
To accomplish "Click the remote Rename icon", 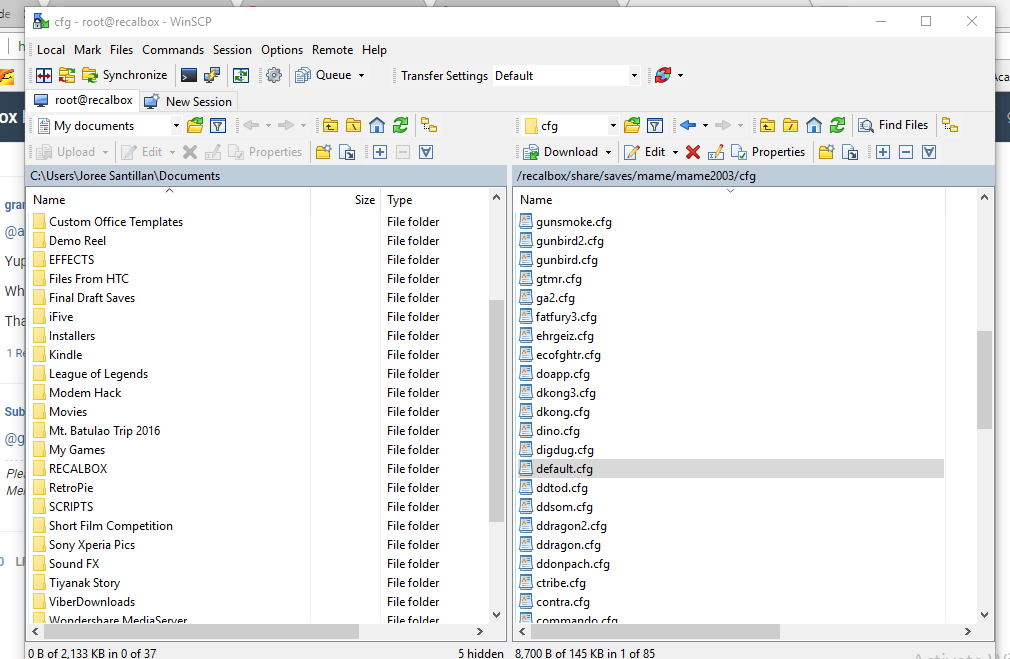I will click(716, 152).
